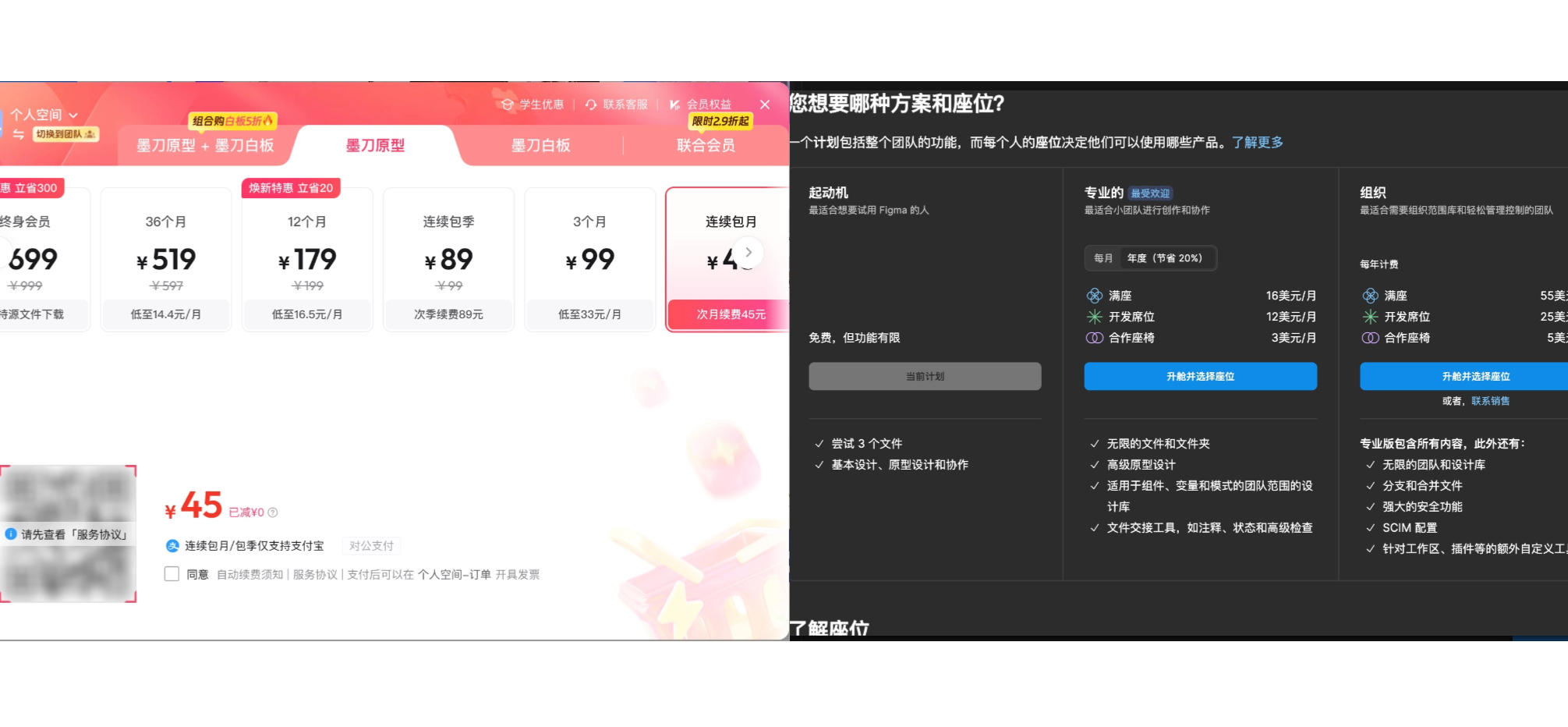Switch to the 墨刀白板 tab
The image size is (1568, 727).
[540, 145]
